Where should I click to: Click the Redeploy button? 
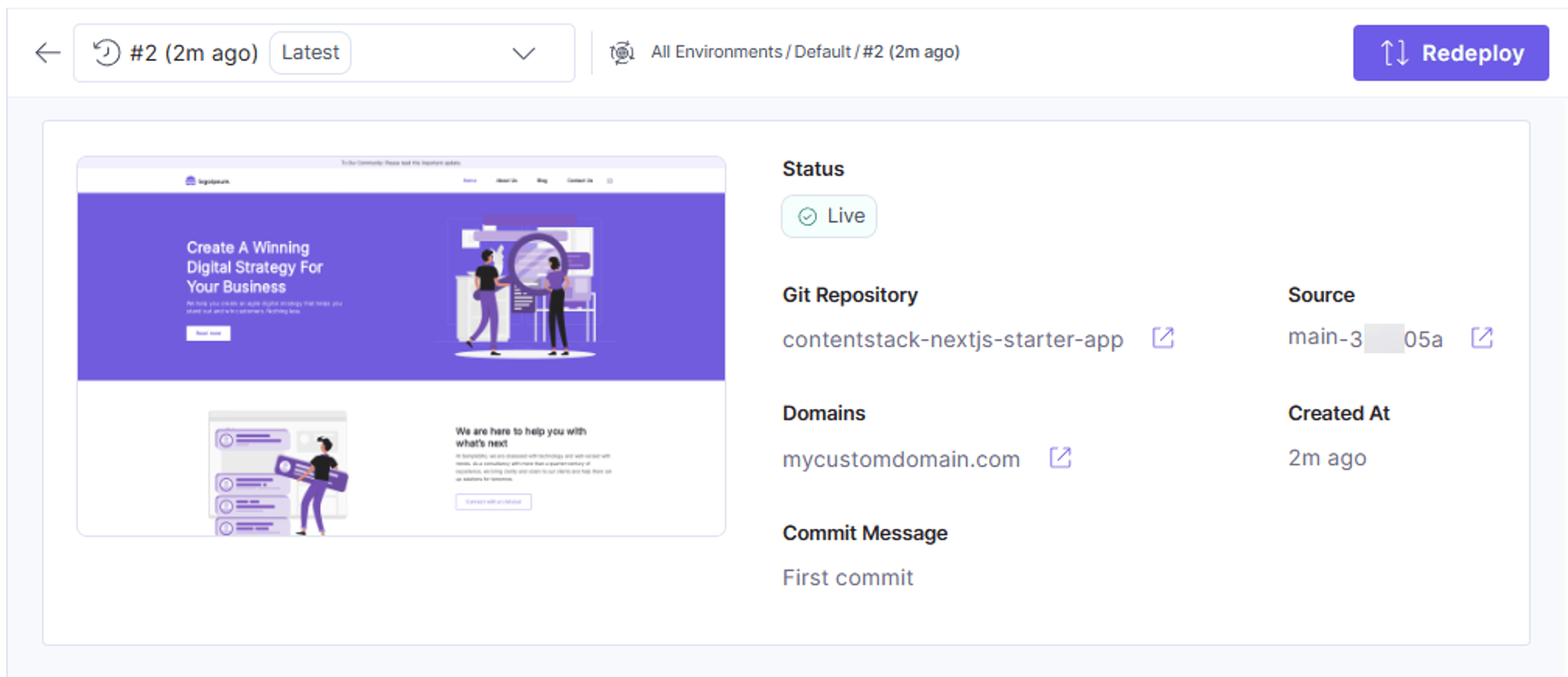click(x=1451, y=53)
